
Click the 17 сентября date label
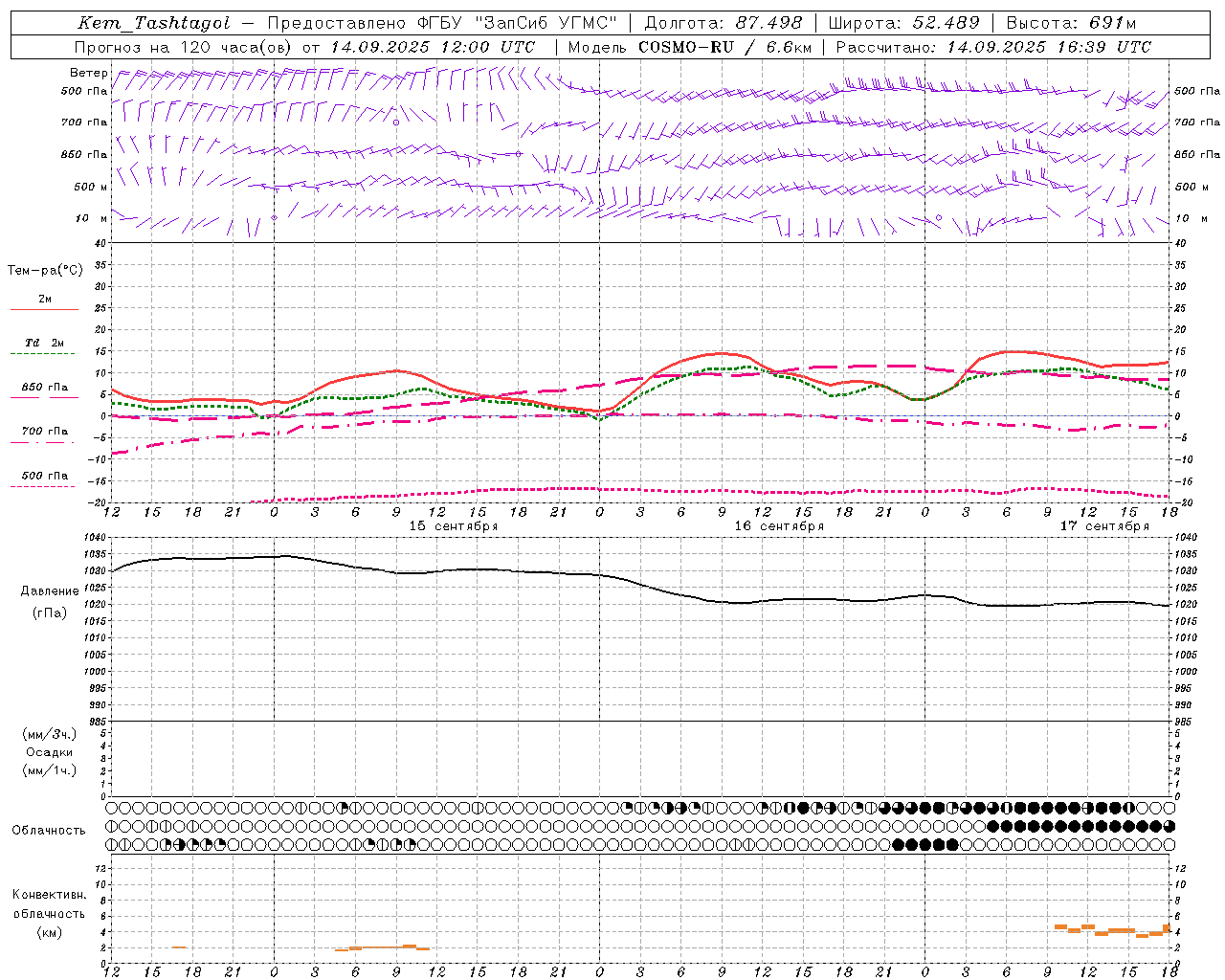coord(1104,526)
